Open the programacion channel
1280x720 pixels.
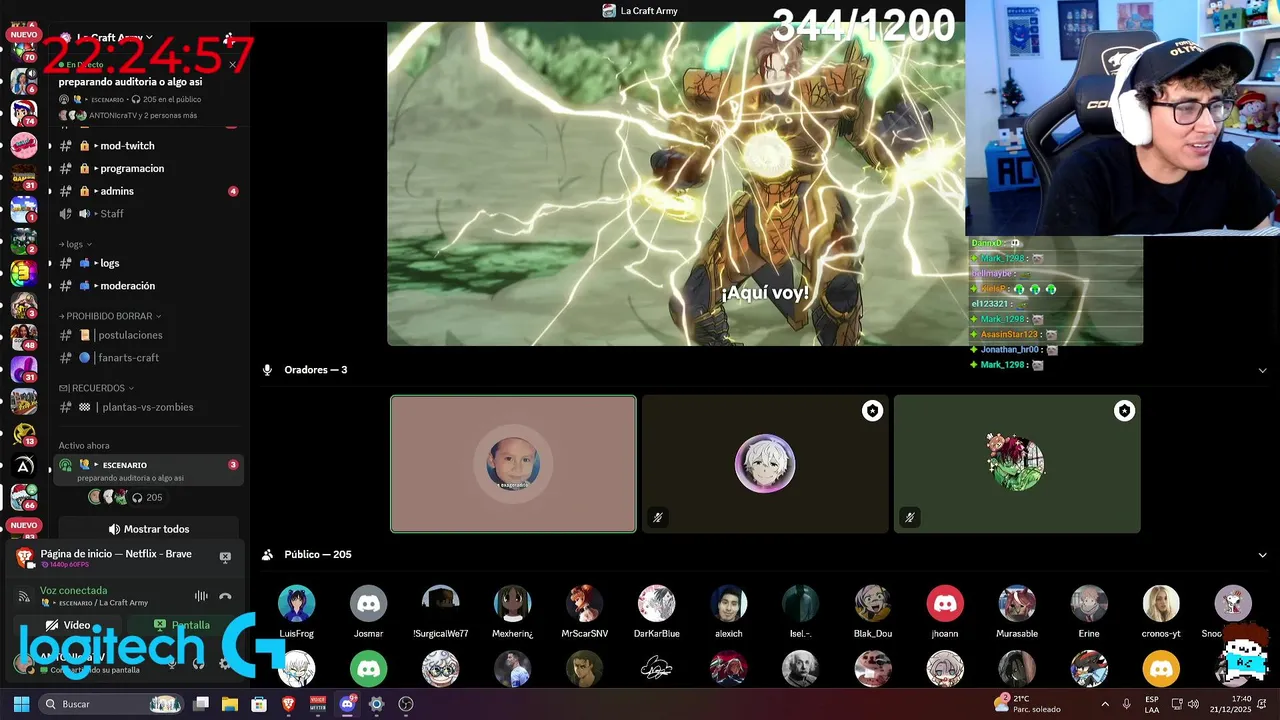149,169
